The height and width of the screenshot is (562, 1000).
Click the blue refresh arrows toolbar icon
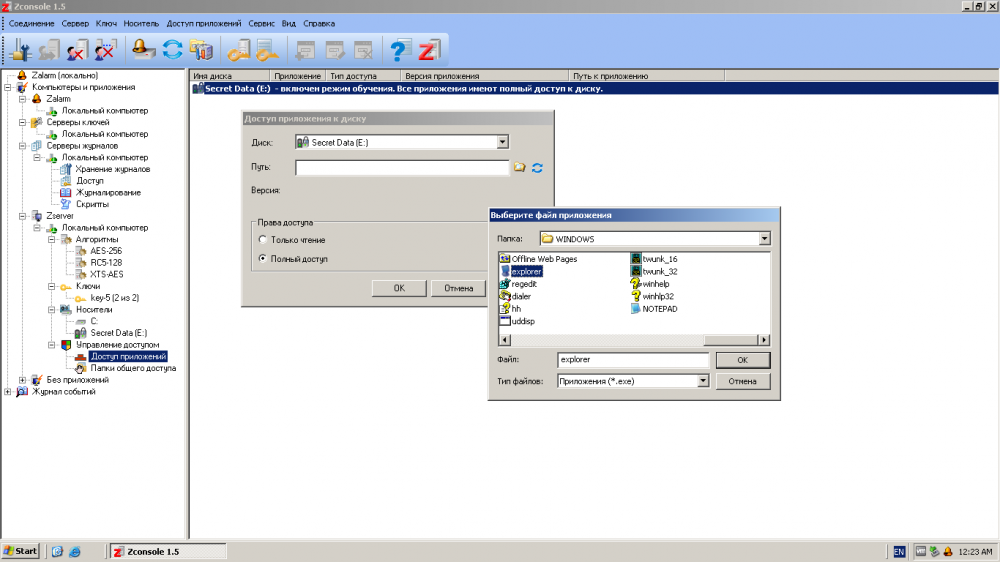click(172, 50)
